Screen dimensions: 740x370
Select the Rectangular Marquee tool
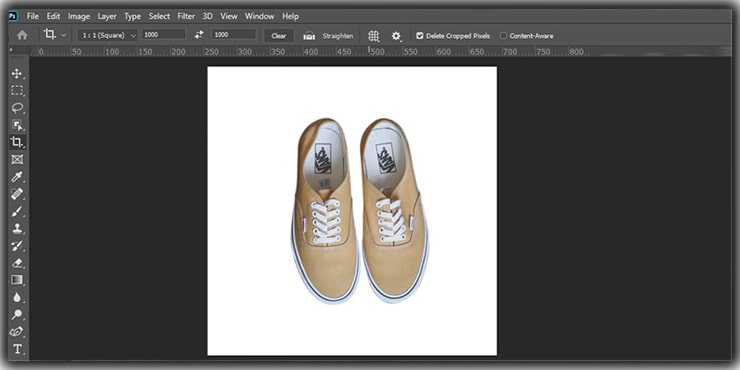tap(17, 91)
